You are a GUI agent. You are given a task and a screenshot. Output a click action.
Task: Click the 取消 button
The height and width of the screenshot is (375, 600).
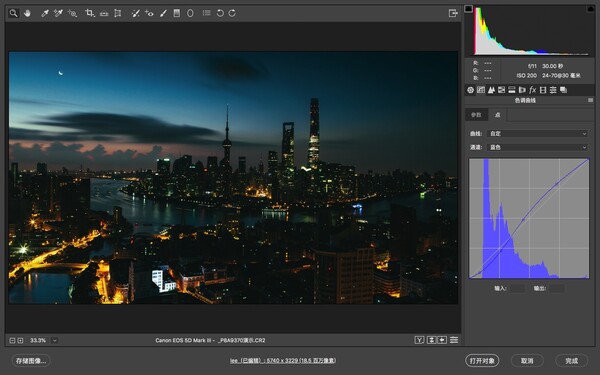point(527,360)
